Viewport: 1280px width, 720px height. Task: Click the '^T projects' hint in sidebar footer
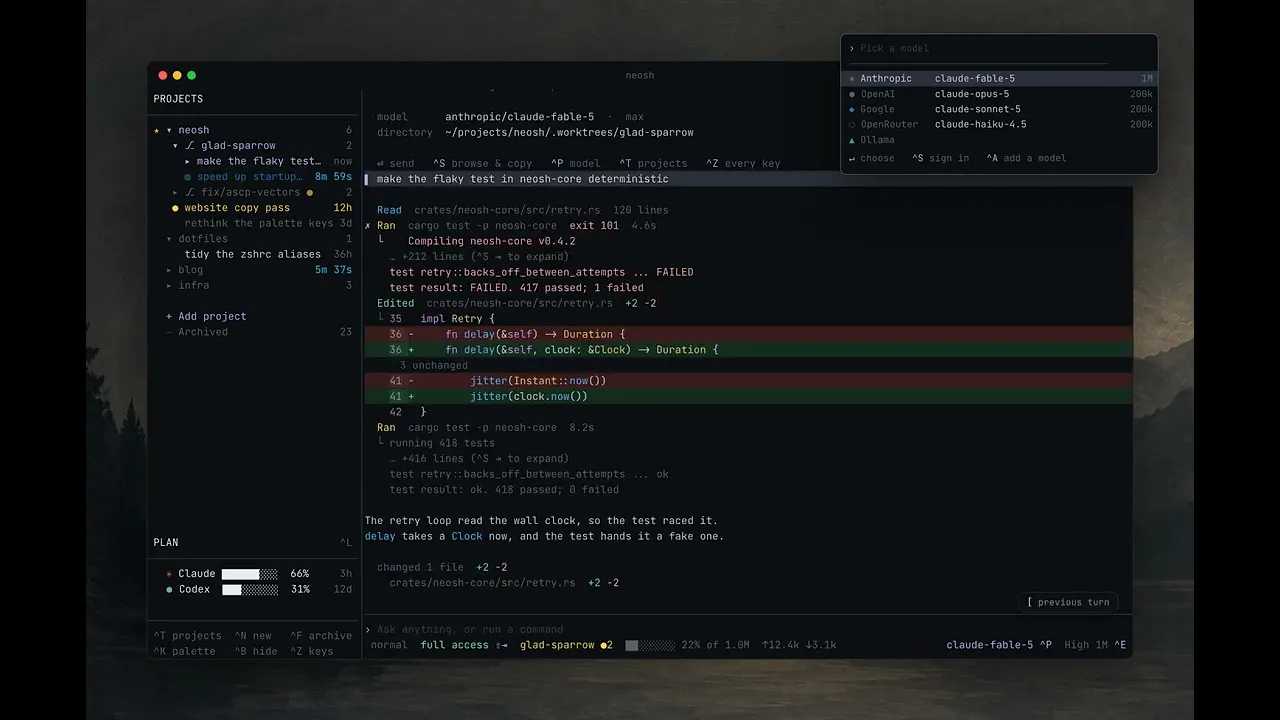187,636
